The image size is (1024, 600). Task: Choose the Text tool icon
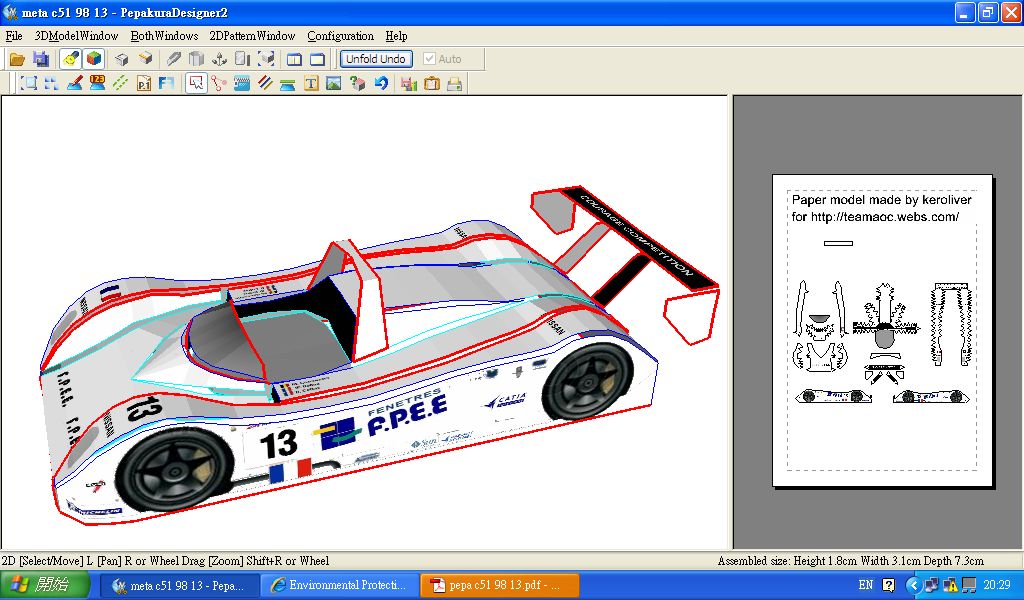click(x=311, y=84)
